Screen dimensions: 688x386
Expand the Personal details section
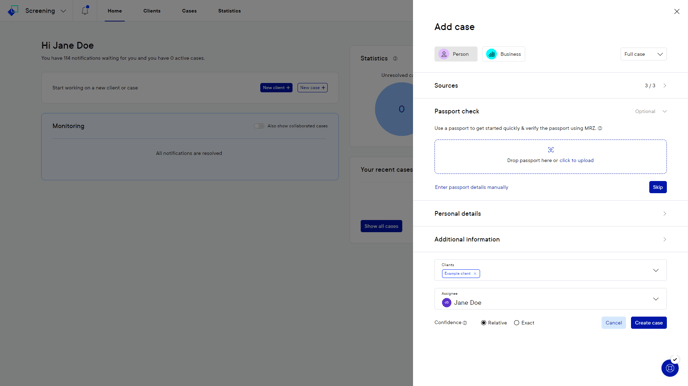[550, 214]
